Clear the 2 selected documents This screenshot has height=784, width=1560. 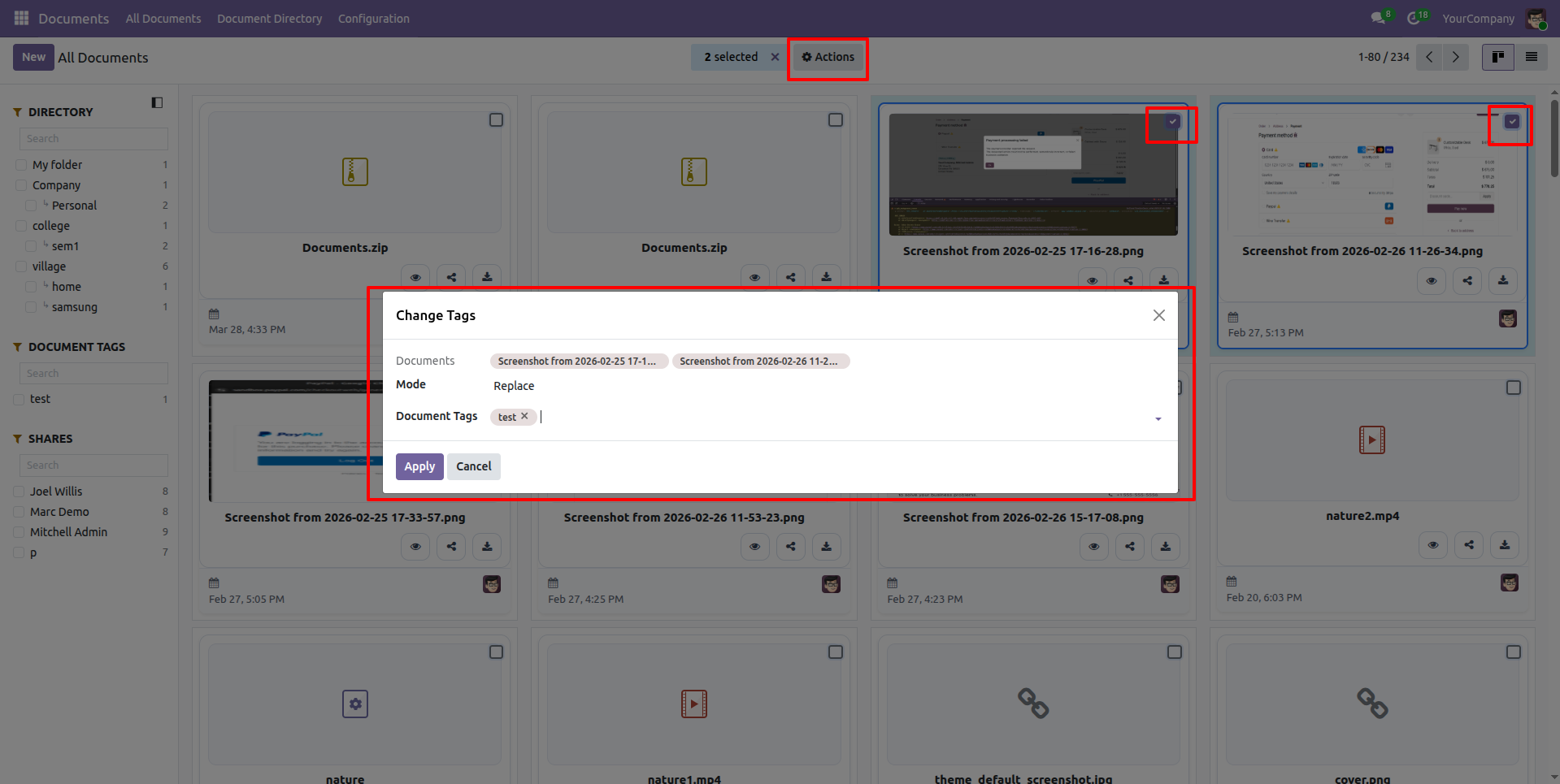[775, 57]
